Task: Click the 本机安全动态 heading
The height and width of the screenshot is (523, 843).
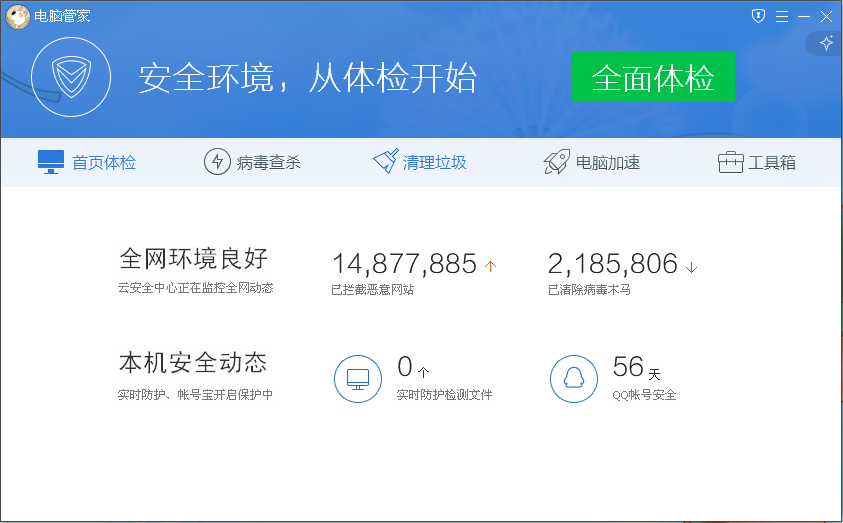Action: point(193,362)
